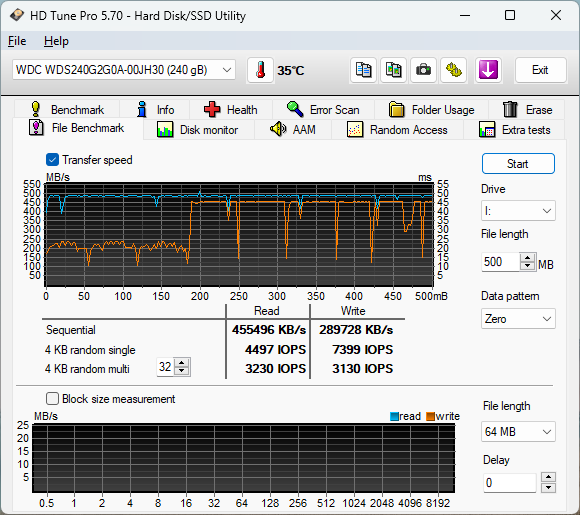Viewport: 580px width, 515px height.
Task: Click the thermometer temperature icon
Action: tap(260, 70)
